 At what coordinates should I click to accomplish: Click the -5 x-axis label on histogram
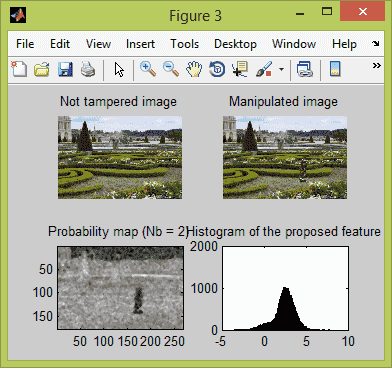[220, 341]
